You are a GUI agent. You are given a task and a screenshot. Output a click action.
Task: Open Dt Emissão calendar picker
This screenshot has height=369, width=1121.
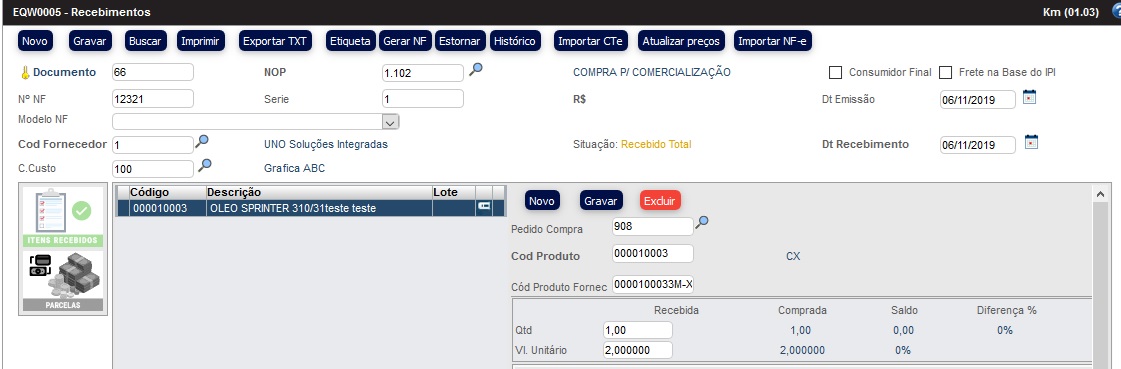pyautogui.click(x=1029, y=97)
